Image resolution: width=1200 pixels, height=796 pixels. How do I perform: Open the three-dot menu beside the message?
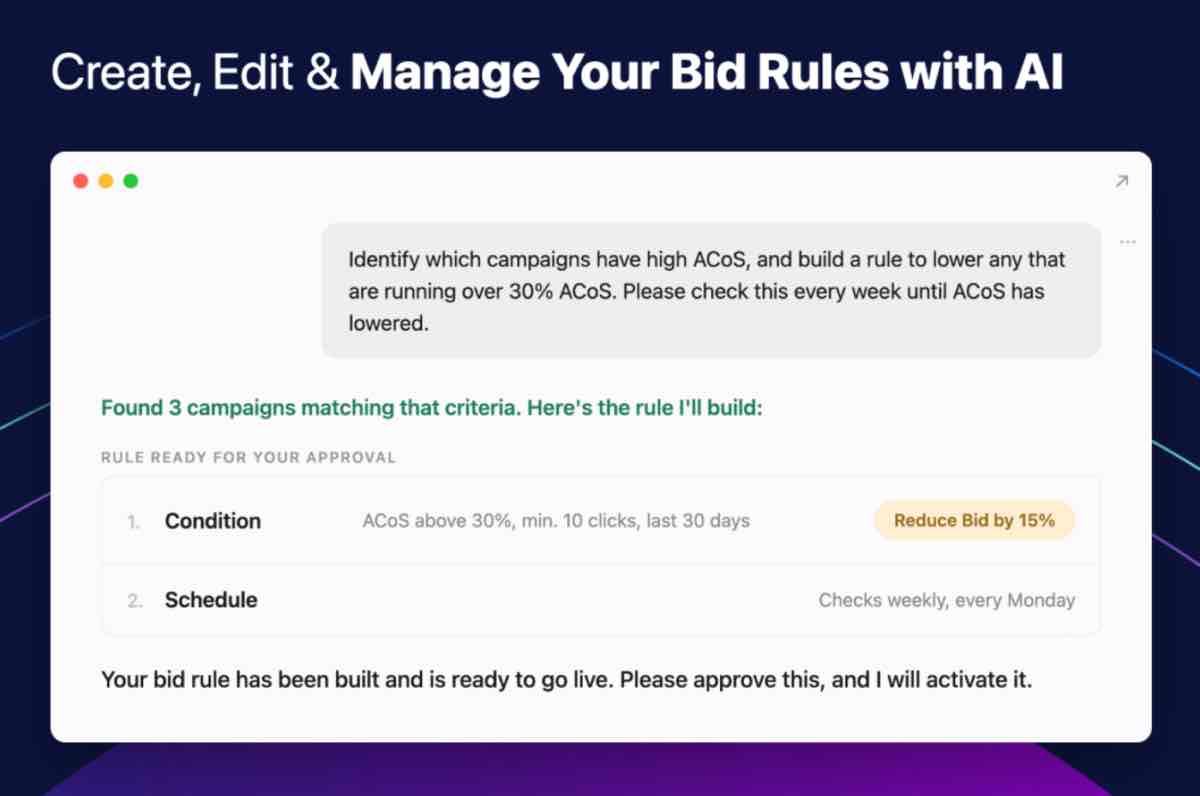[x=1128, y=242]
